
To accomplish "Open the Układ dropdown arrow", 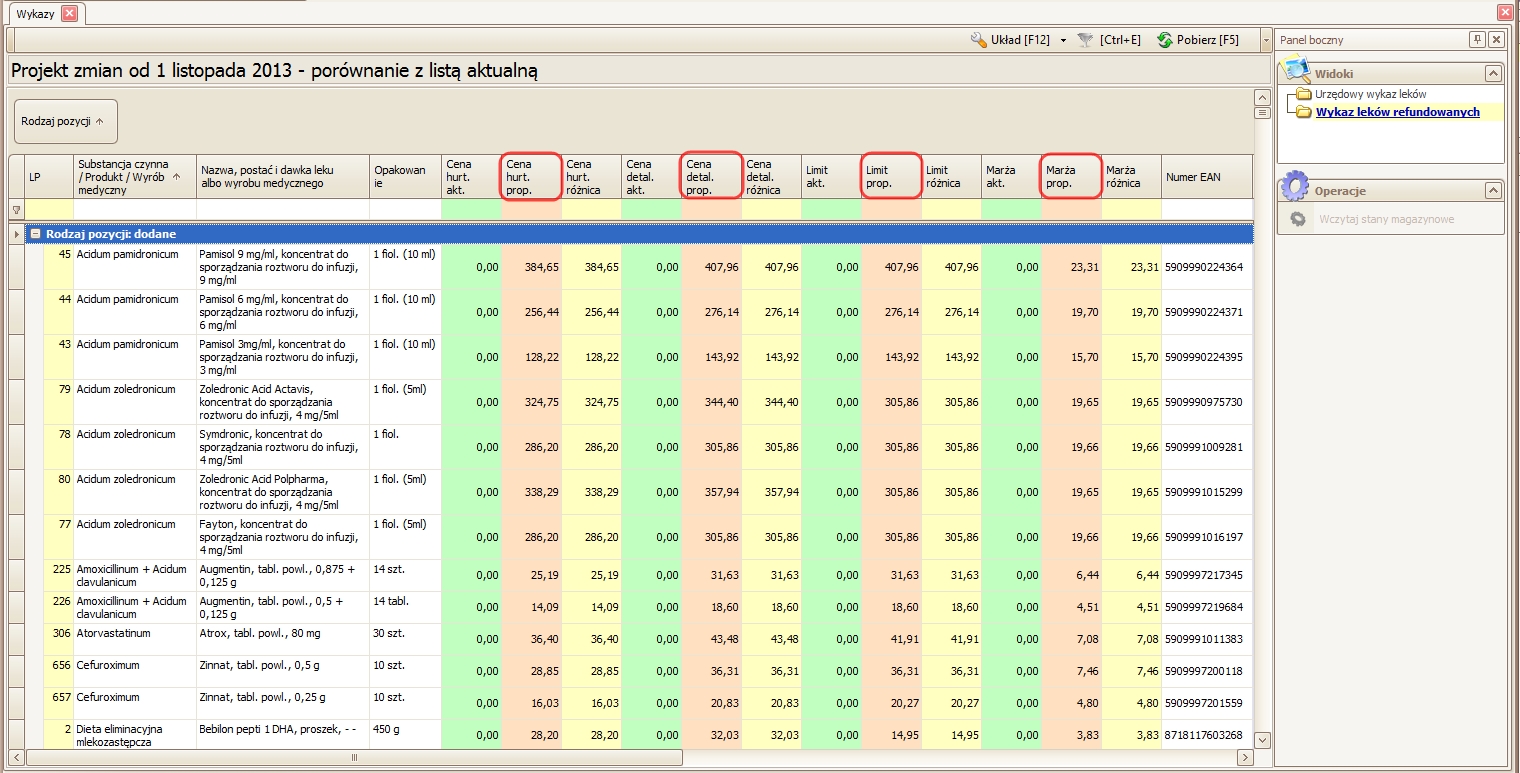I will [x=1063, y=40].
